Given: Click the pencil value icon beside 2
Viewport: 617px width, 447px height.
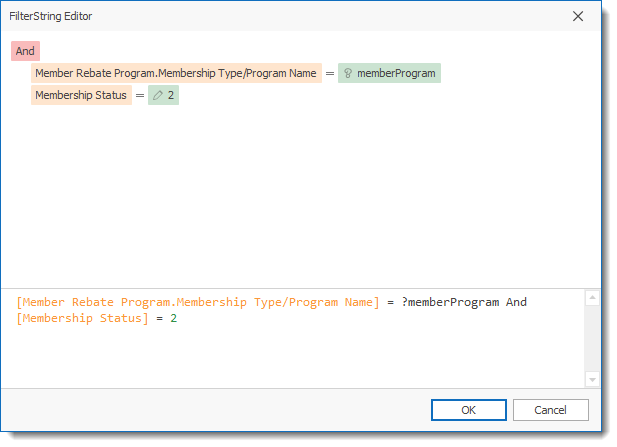Looking at the screenshot, I should tap(158, 96).
